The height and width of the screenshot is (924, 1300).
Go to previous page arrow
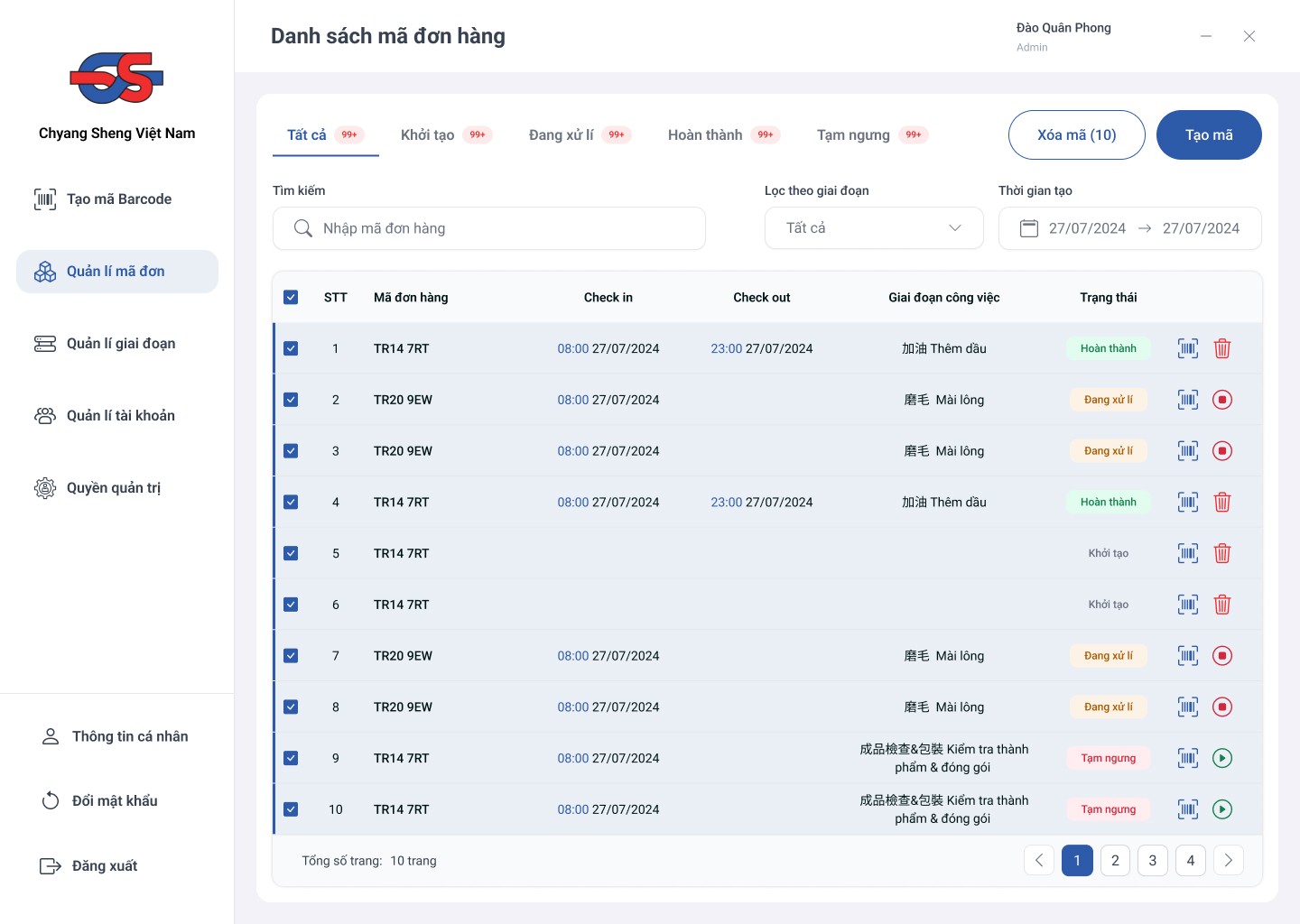click(x=1039, y=861)
